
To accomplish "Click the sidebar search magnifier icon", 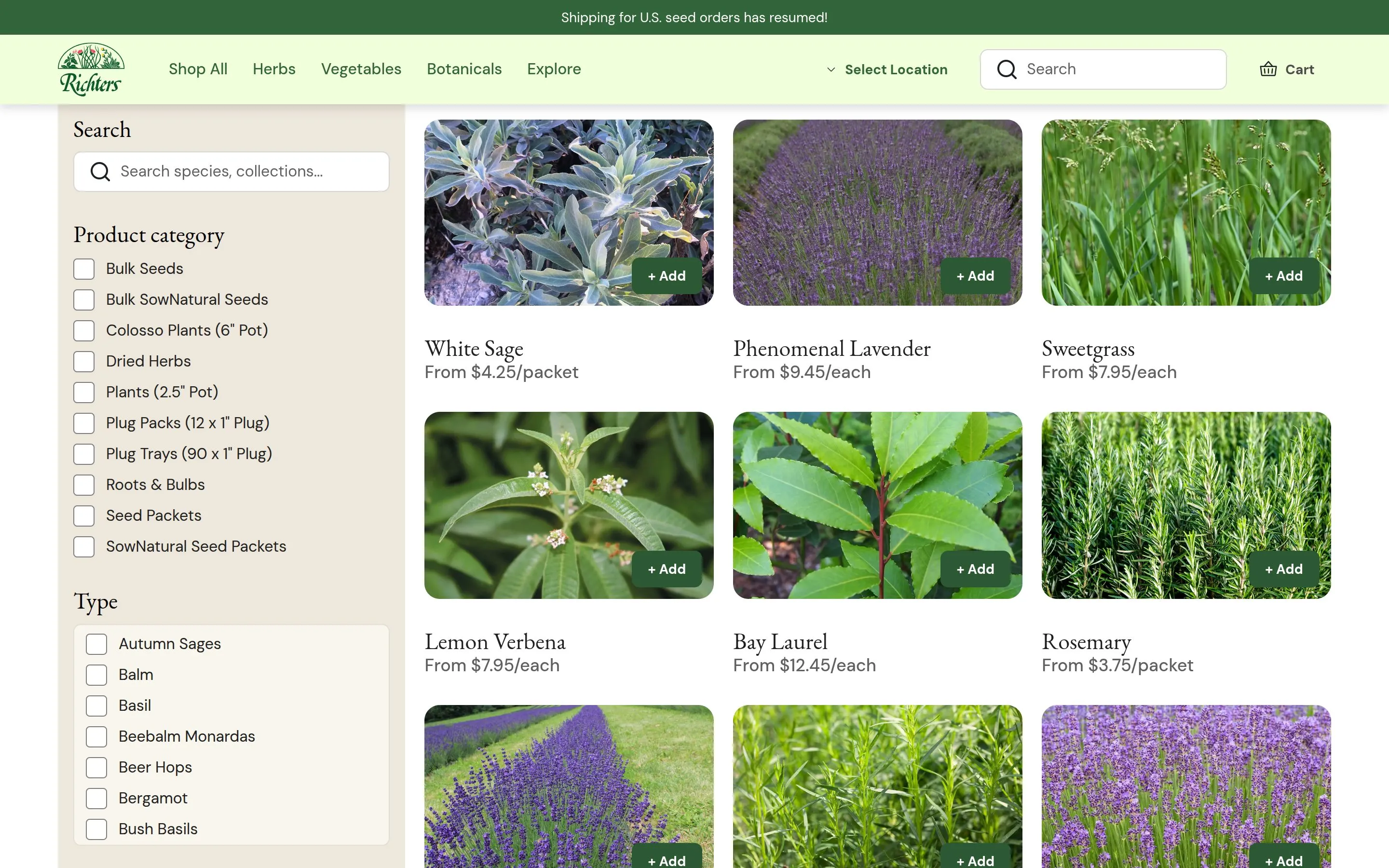I will (100, 172).
